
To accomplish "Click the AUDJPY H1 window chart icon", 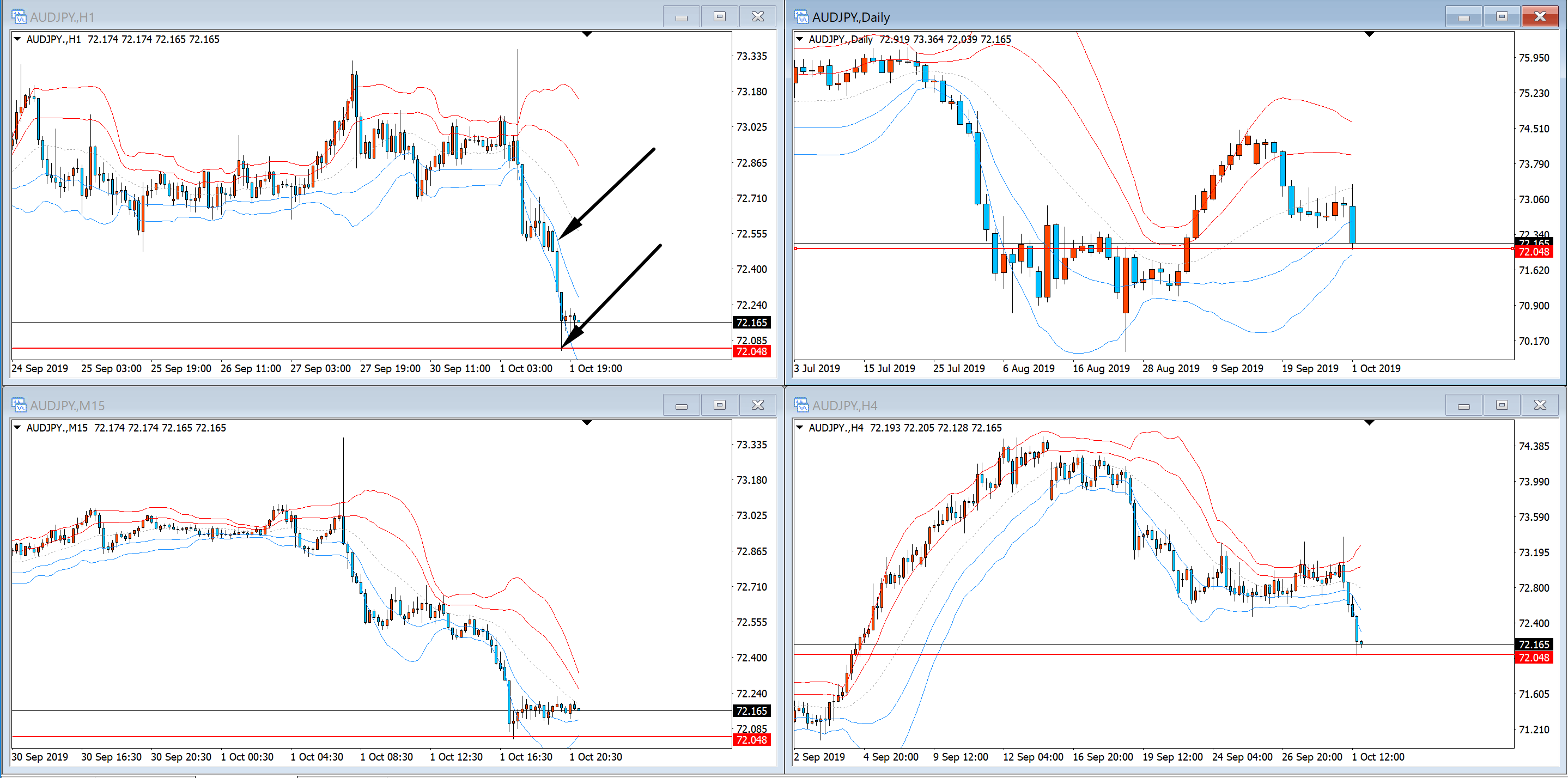I will pos(19,16).
